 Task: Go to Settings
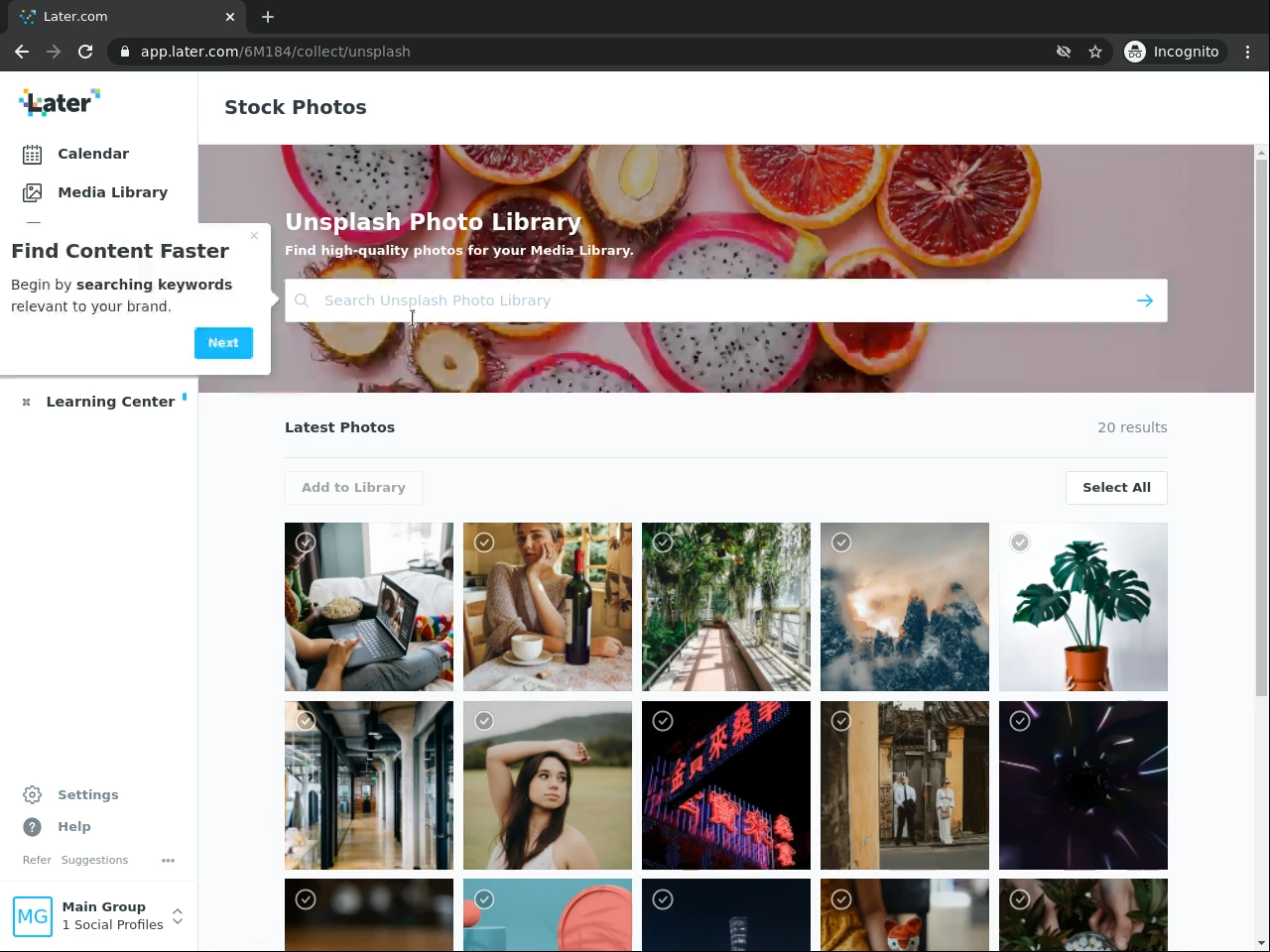click(88, 795)
